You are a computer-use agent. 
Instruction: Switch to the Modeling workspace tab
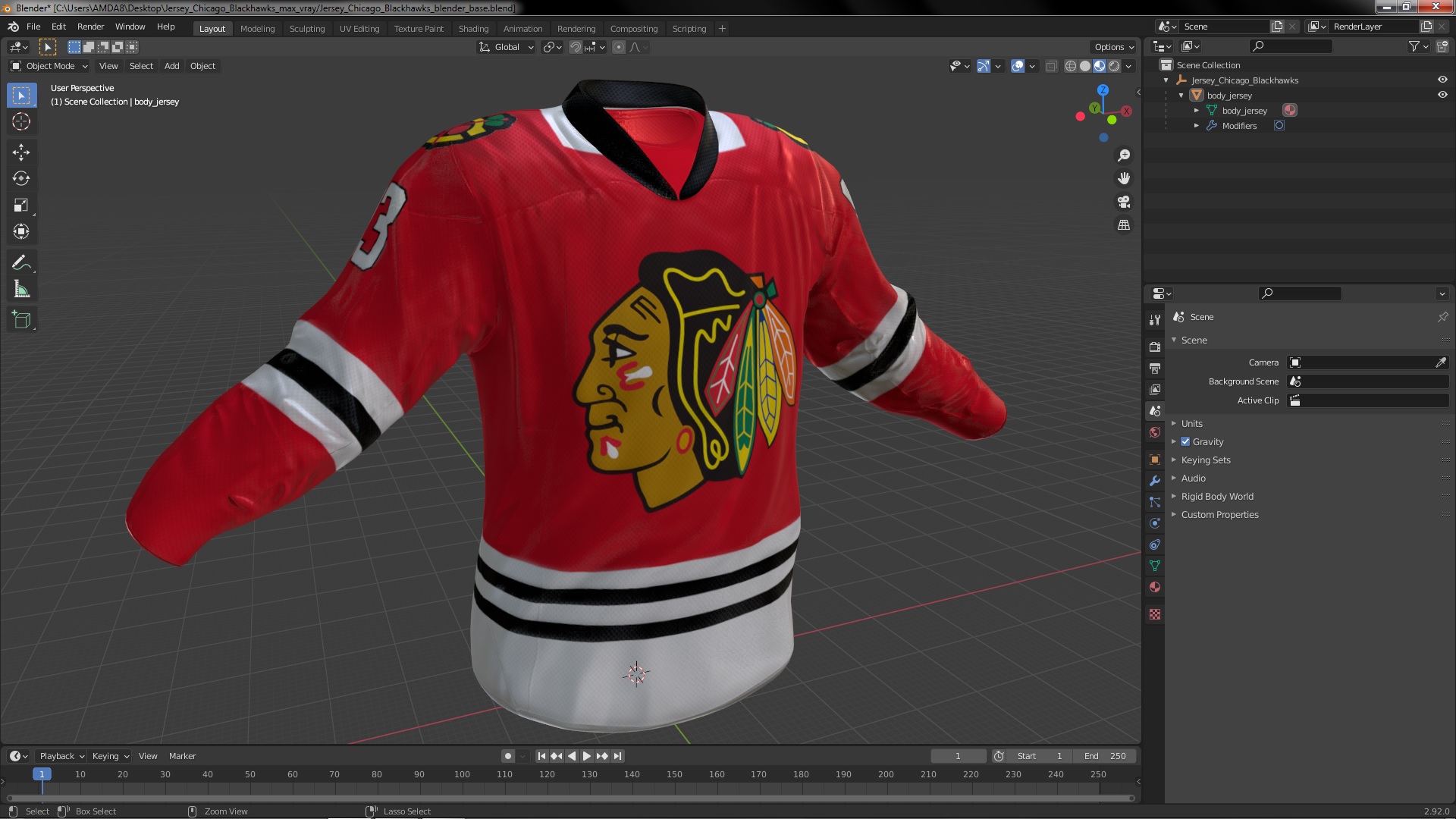257,29
